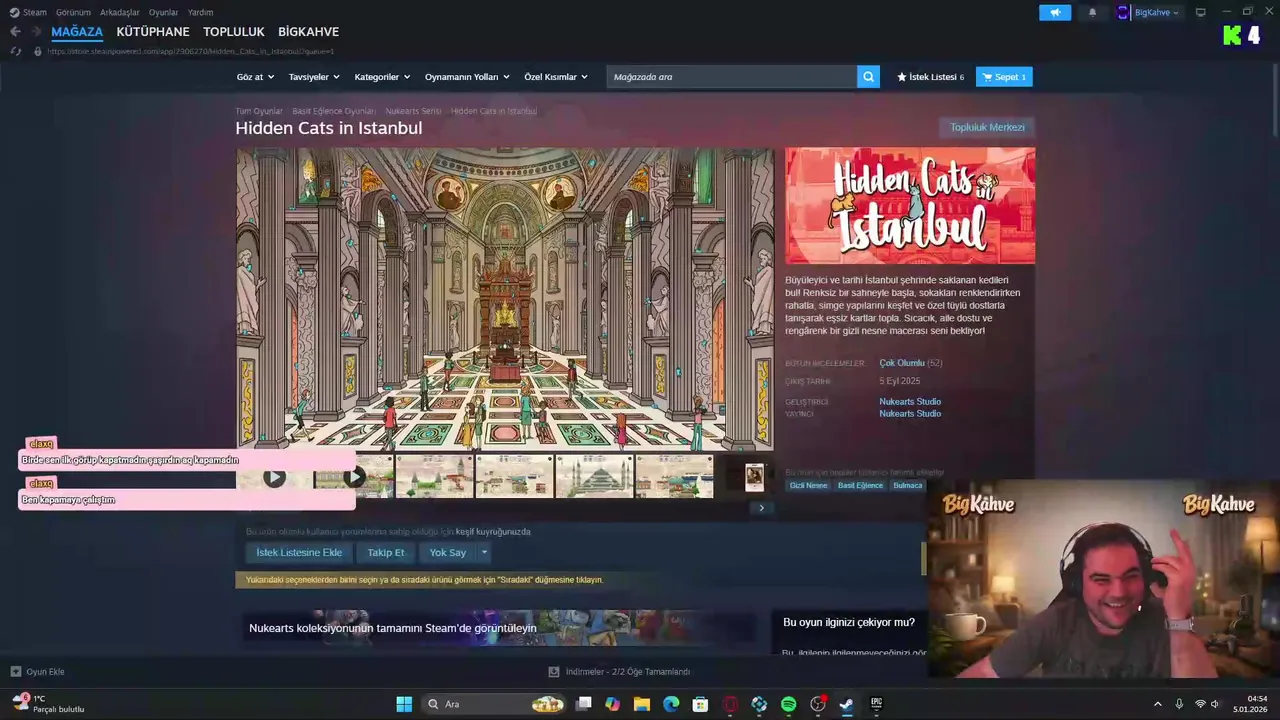
Task: Open the notifications bell
Action: [1092, 13]
